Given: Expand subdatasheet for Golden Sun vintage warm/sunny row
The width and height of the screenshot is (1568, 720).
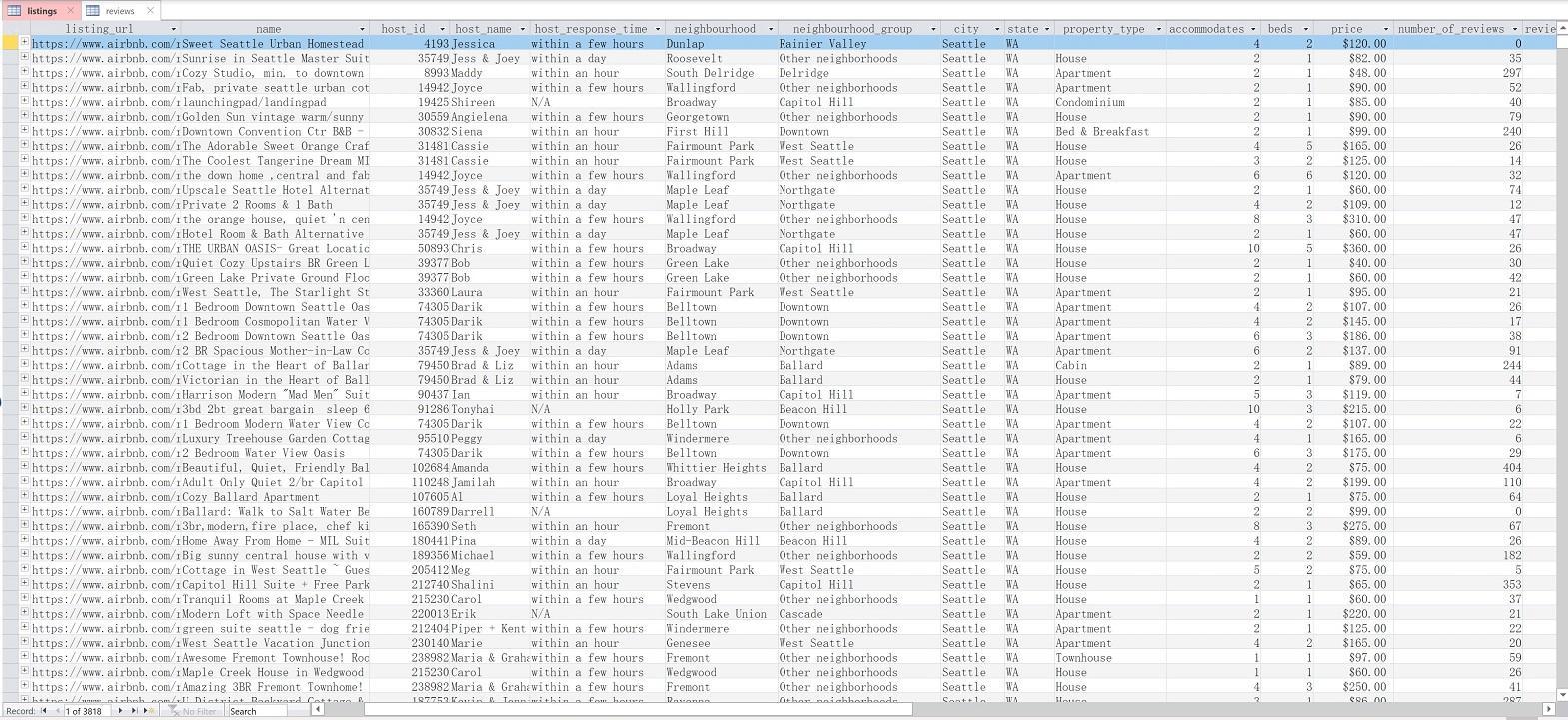Looking at the screenshot, I should pyautogui.click(x=24, y=117).
